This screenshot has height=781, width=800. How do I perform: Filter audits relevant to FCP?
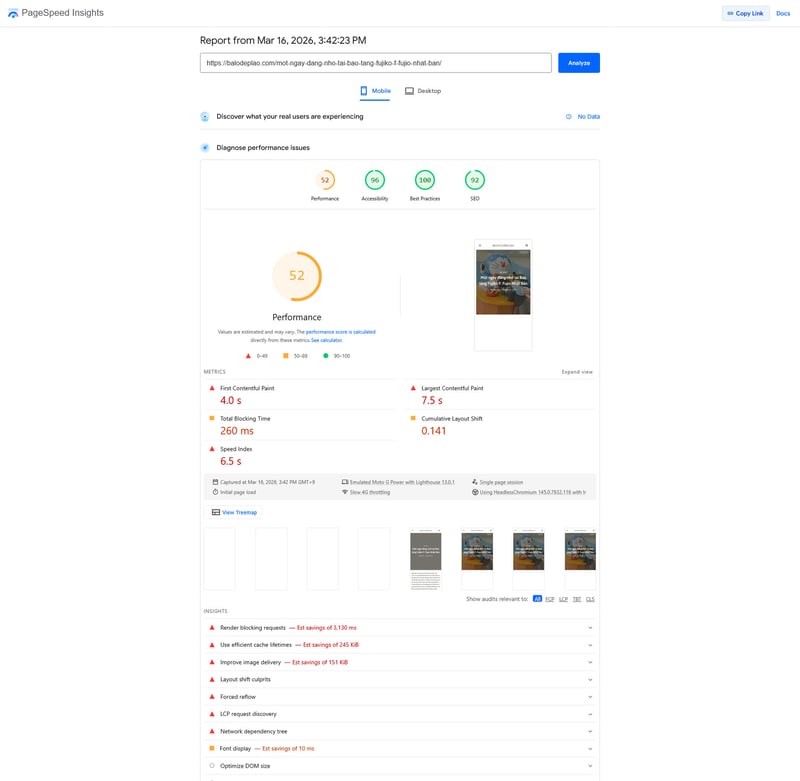551,599
